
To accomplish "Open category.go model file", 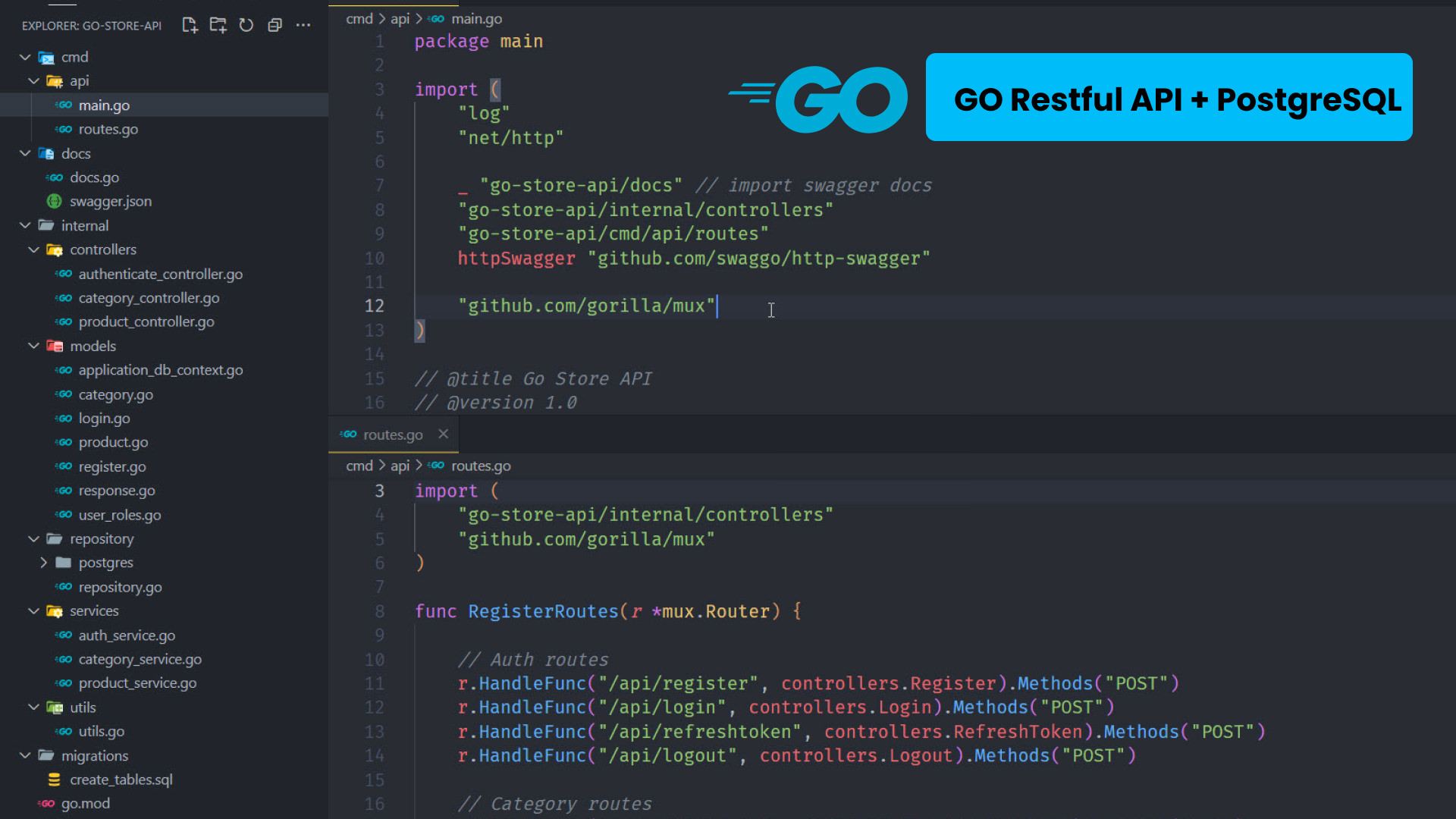I will (x=115, y=394).
